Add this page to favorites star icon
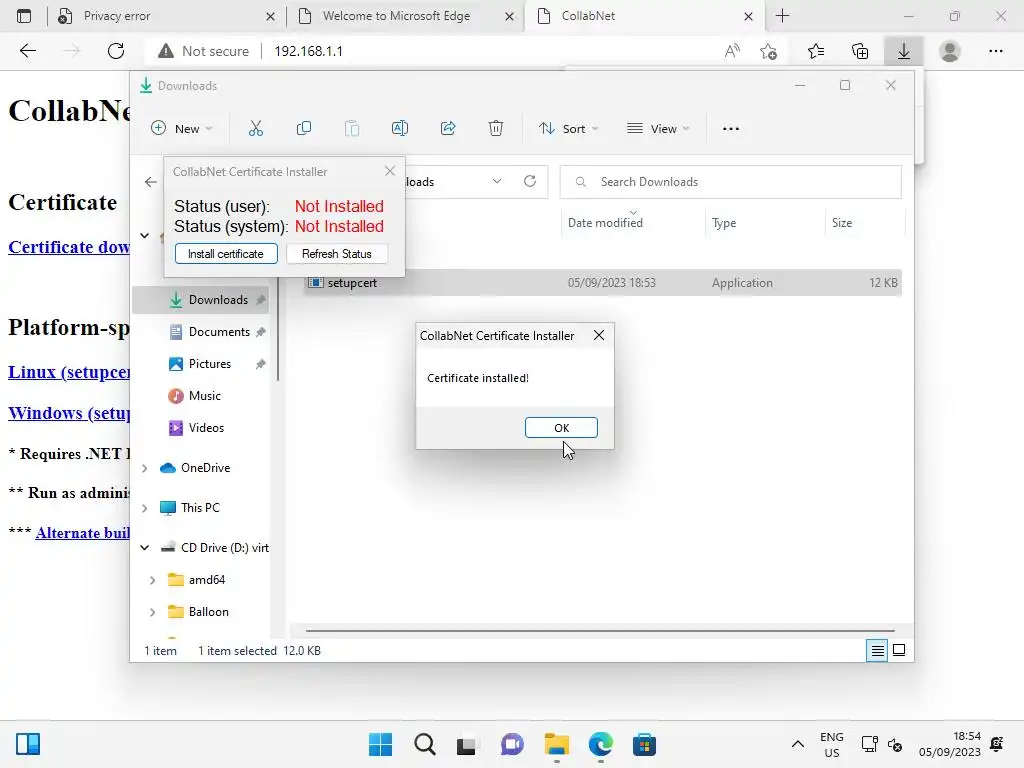The height and width of the screenshot is (768, 1024). pyautogui.click(x=769, y=51)
